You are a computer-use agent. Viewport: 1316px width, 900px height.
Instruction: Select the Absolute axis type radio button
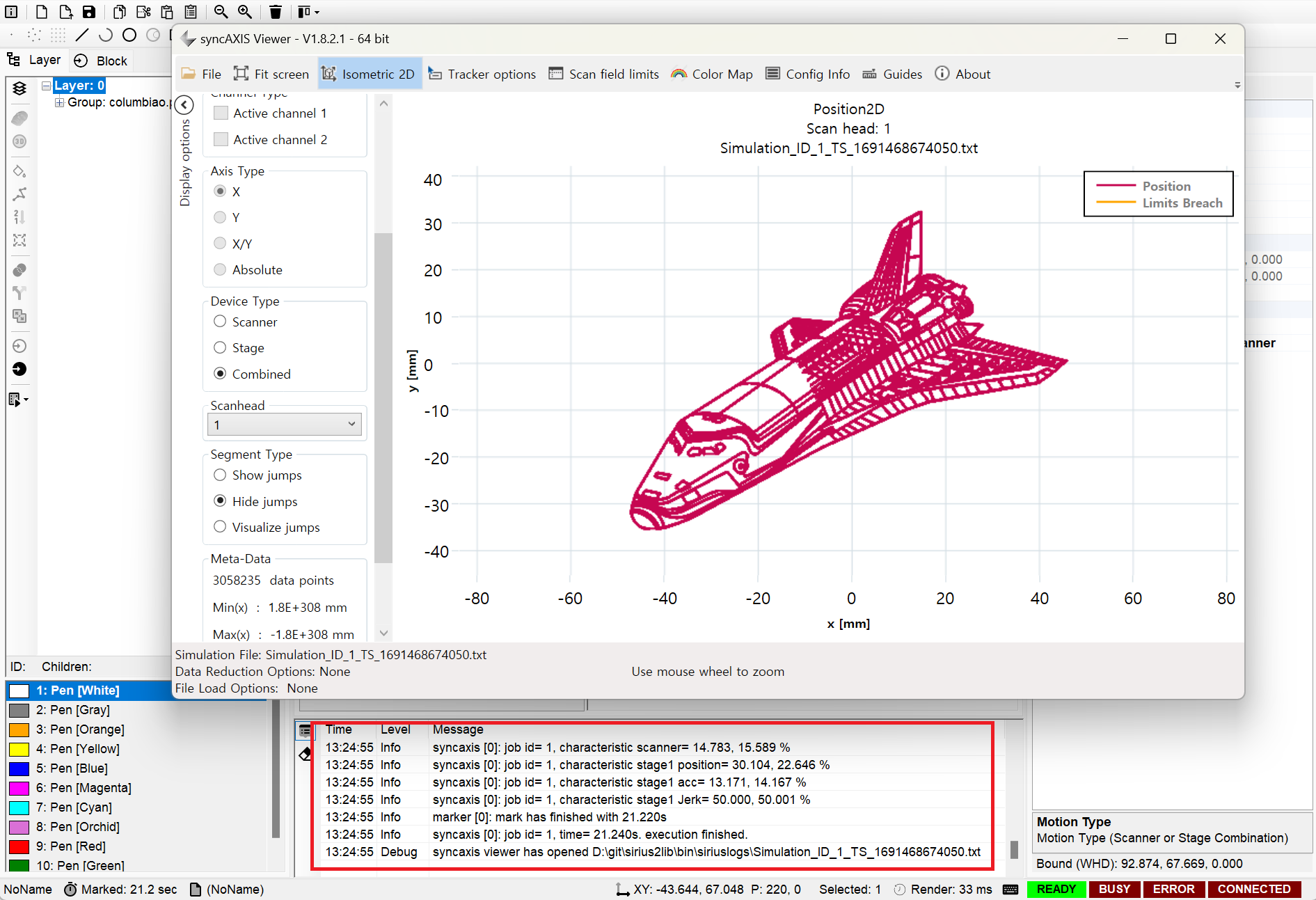(x=220, y=269)
